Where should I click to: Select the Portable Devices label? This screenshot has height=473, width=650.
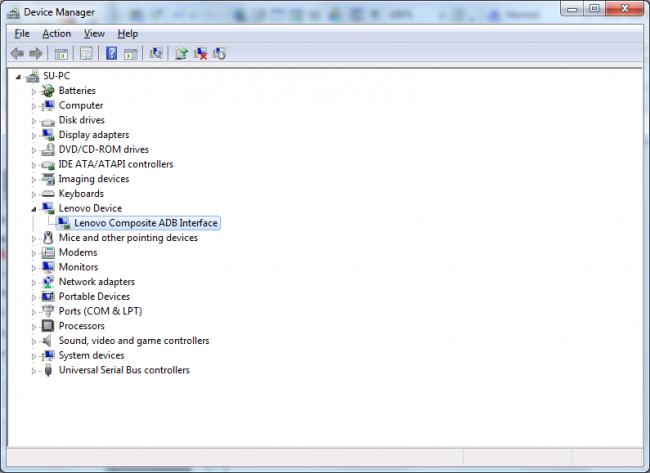tap(95, 296)
